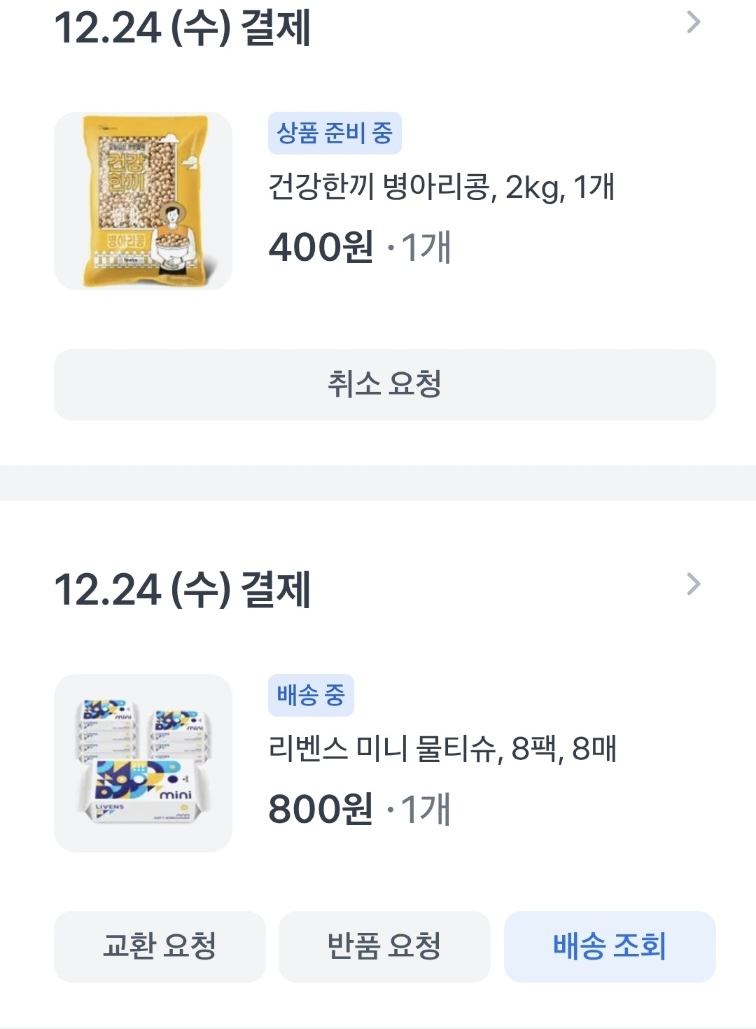756x1029 pixels.
Task: Expand the wet tissue order details arrow
Action: (694, 585)
